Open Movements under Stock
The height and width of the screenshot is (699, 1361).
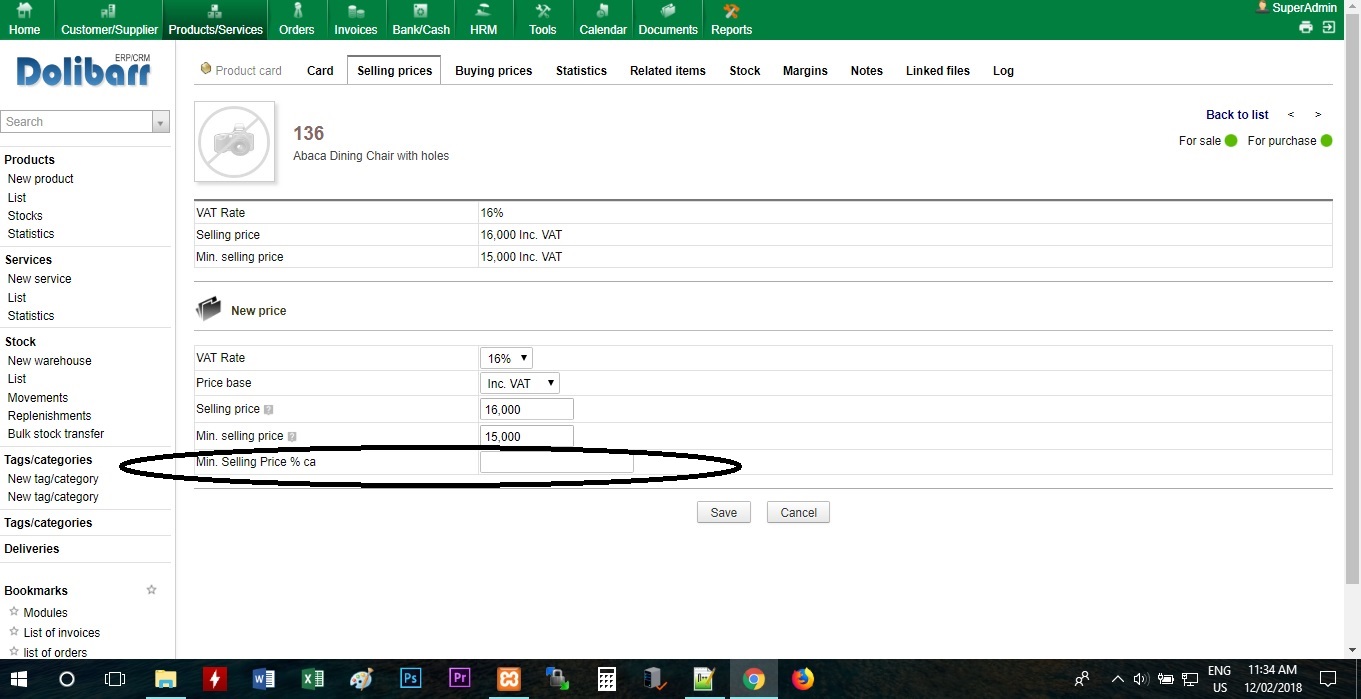pyautogui.click(x=38, y=398)
